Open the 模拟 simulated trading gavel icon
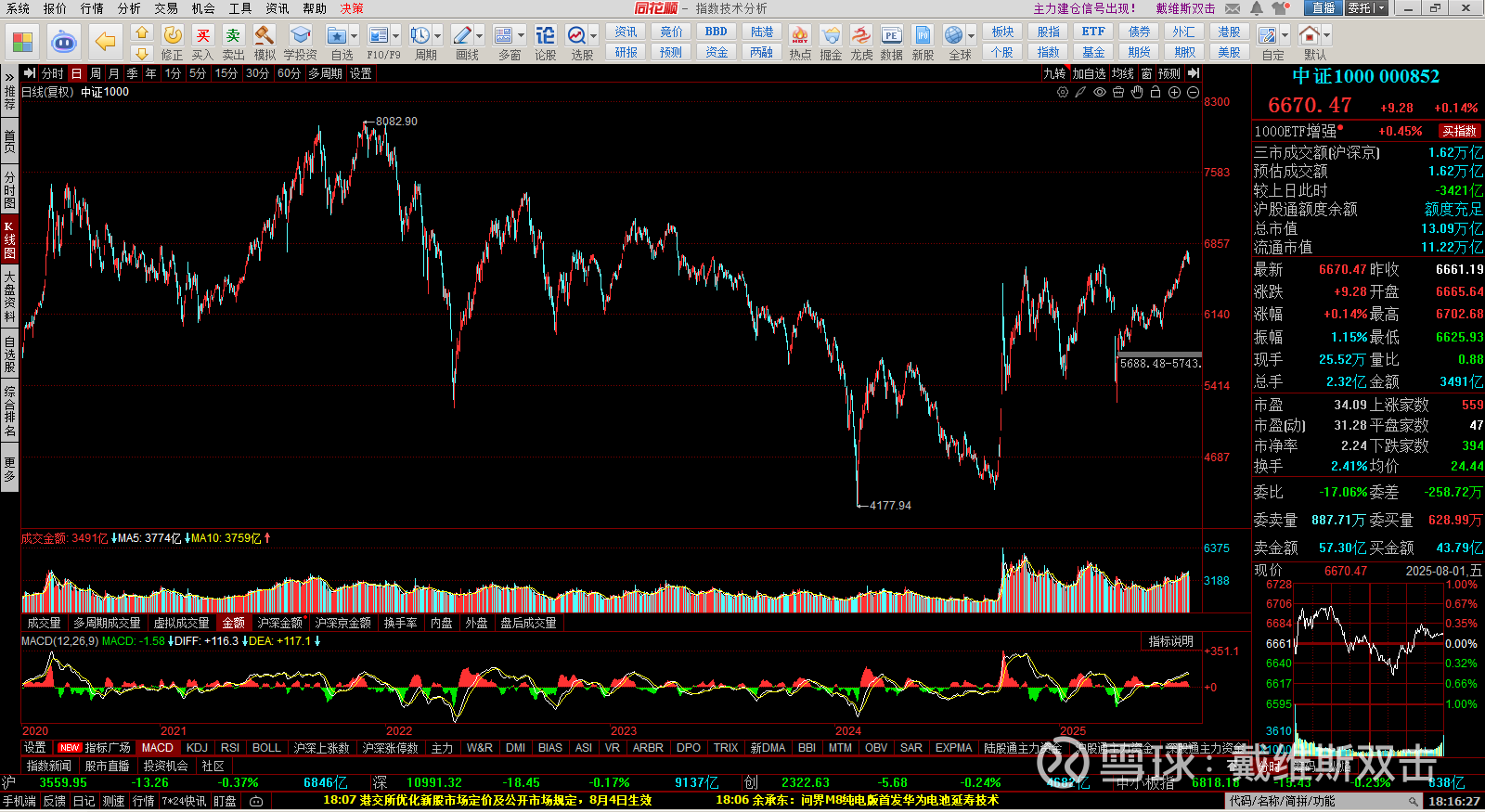 [x=265, y=35]
